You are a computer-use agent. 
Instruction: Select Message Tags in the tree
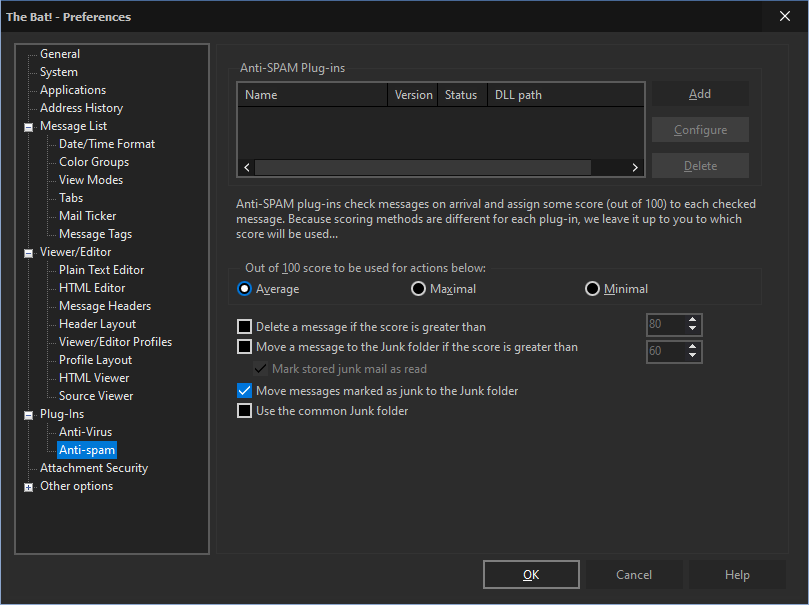(x=95, y=234)
